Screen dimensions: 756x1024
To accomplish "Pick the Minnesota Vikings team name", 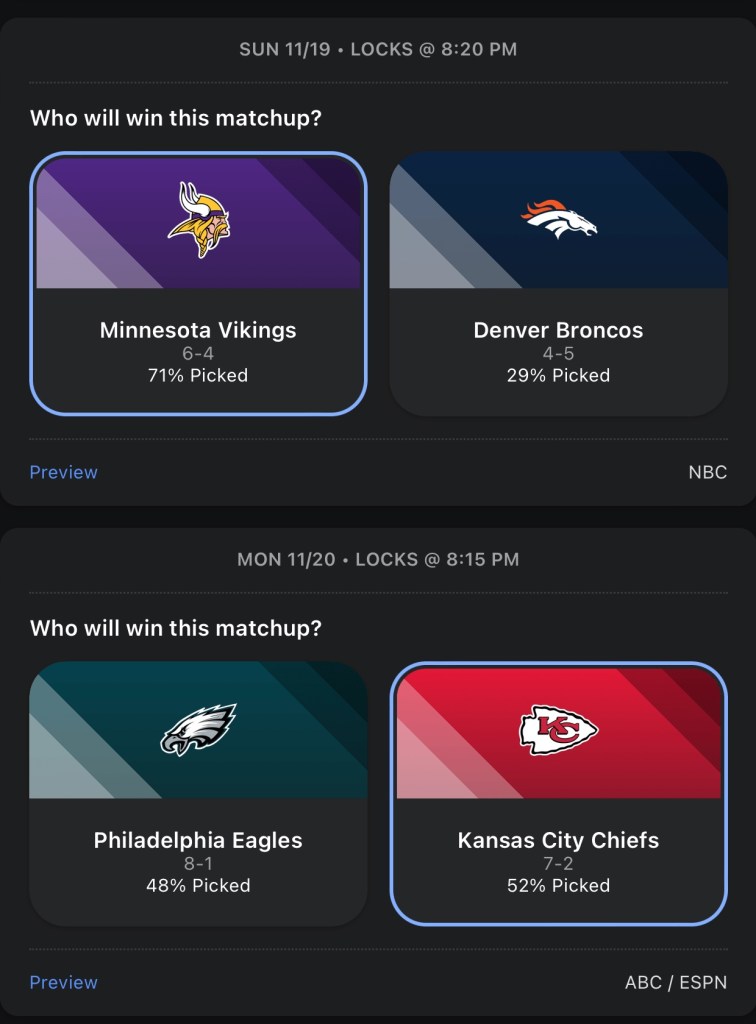I will point(198,330).
